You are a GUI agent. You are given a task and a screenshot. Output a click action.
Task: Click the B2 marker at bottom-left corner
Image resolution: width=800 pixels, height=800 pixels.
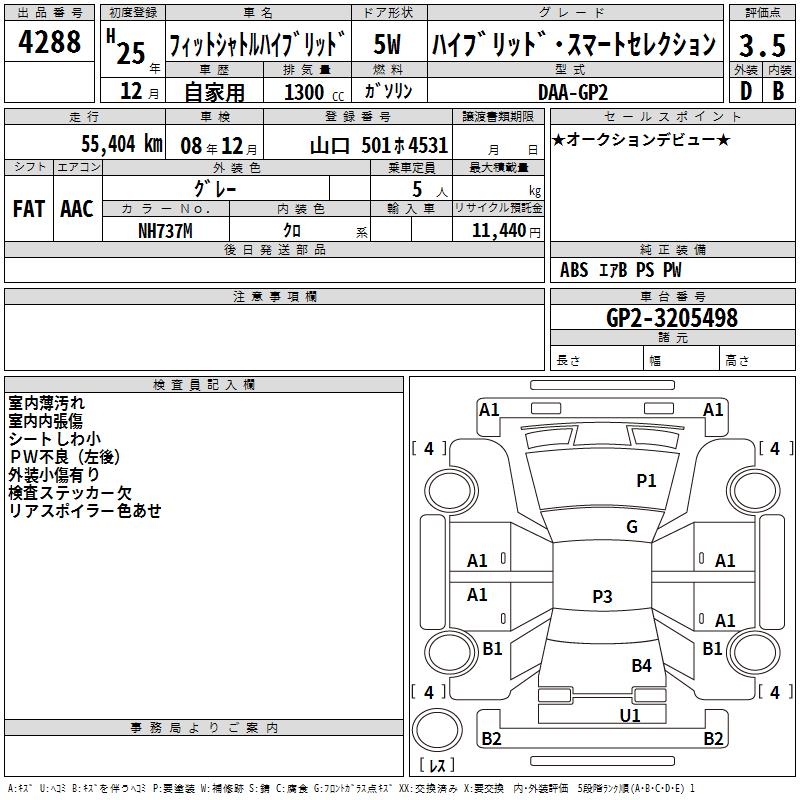(491, 739)
